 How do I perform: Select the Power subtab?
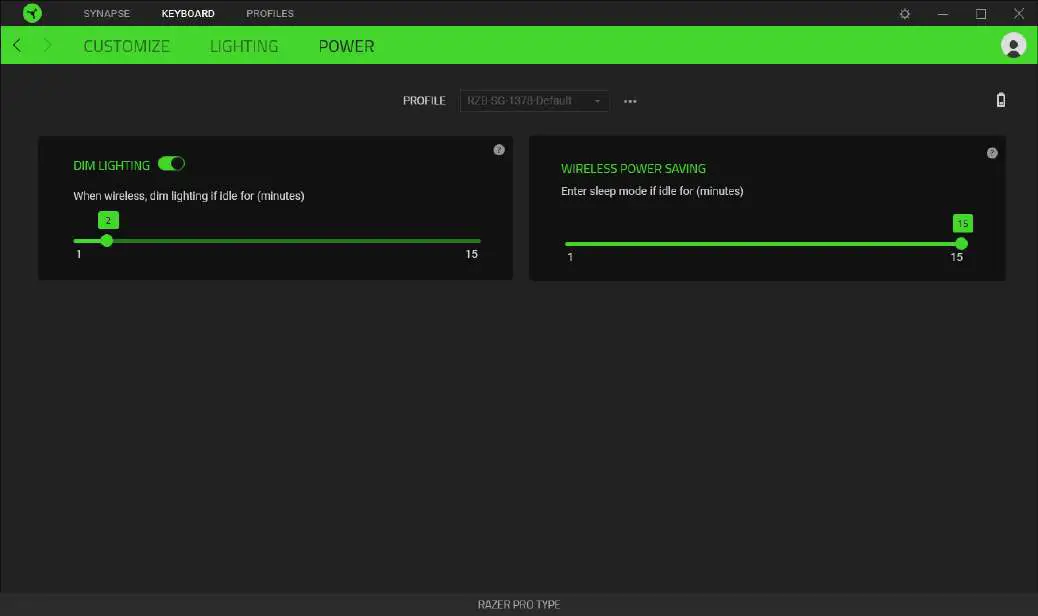point(346,46)
